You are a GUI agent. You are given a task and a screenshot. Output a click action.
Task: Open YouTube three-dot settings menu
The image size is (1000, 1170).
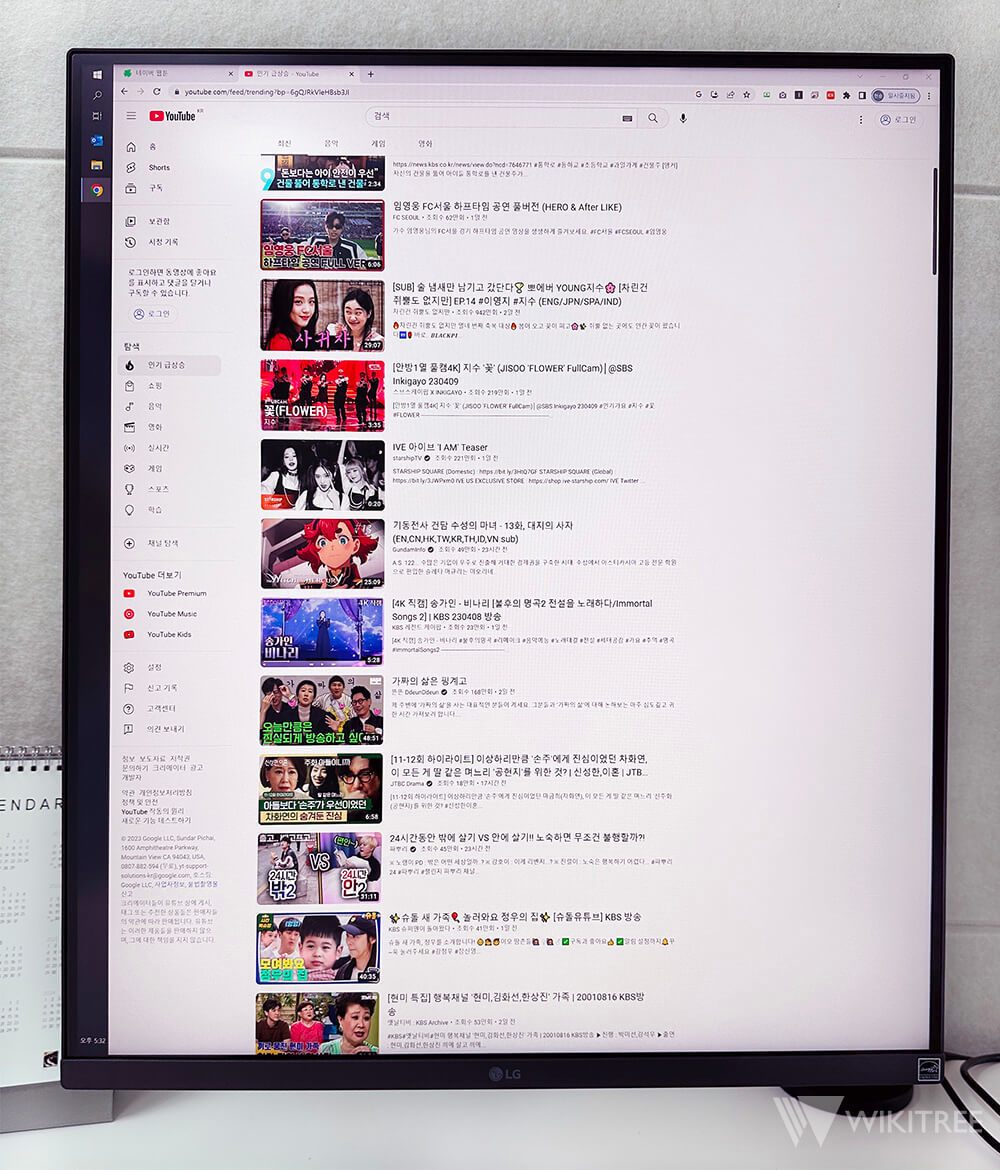(860, 119)
